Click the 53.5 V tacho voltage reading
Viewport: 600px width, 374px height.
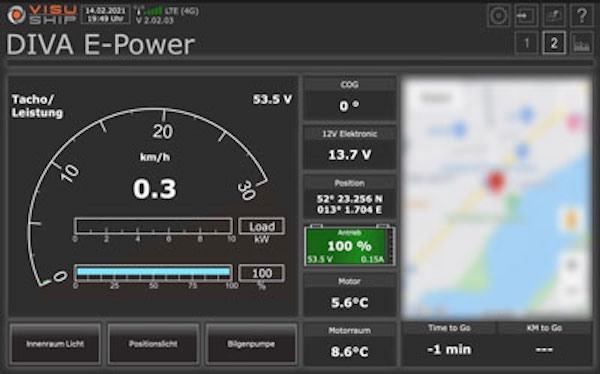[272, 100]
